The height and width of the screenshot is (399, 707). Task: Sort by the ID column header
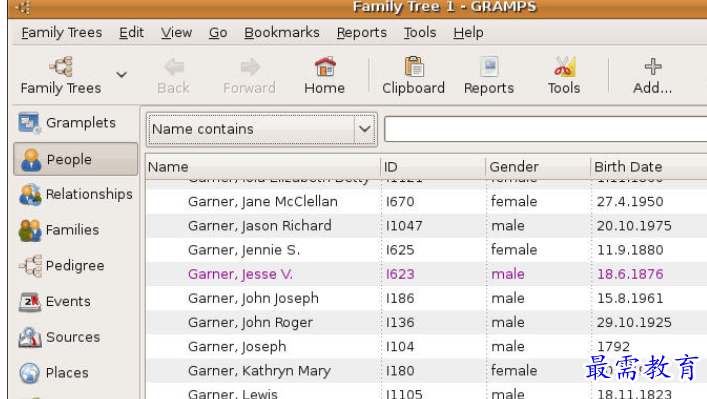(433, 167)
